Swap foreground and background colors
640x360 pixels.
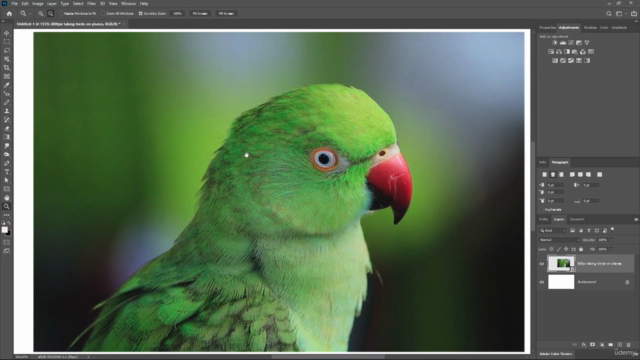(x=9, y=223)
